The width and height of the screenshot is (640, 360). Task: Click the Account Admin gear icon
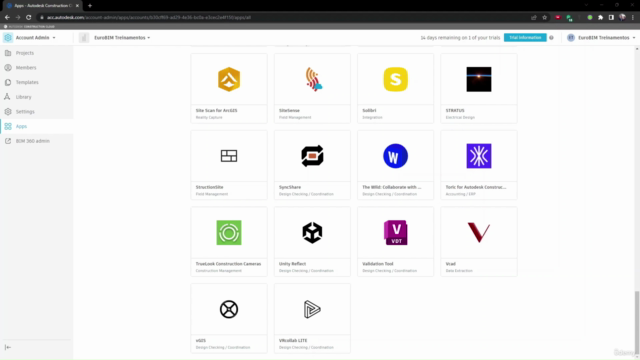pos(8,38)
